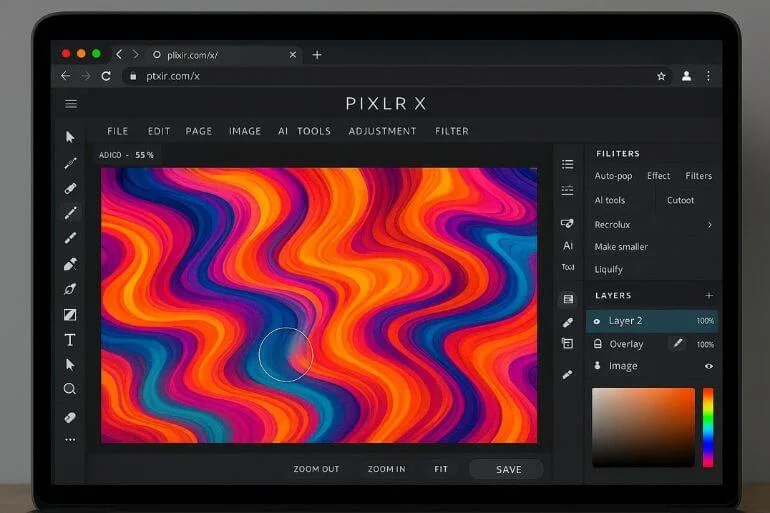Select the pen tool above the gradient tool
The width and height of the screenshot is (770, 513).
coord(70,289)
